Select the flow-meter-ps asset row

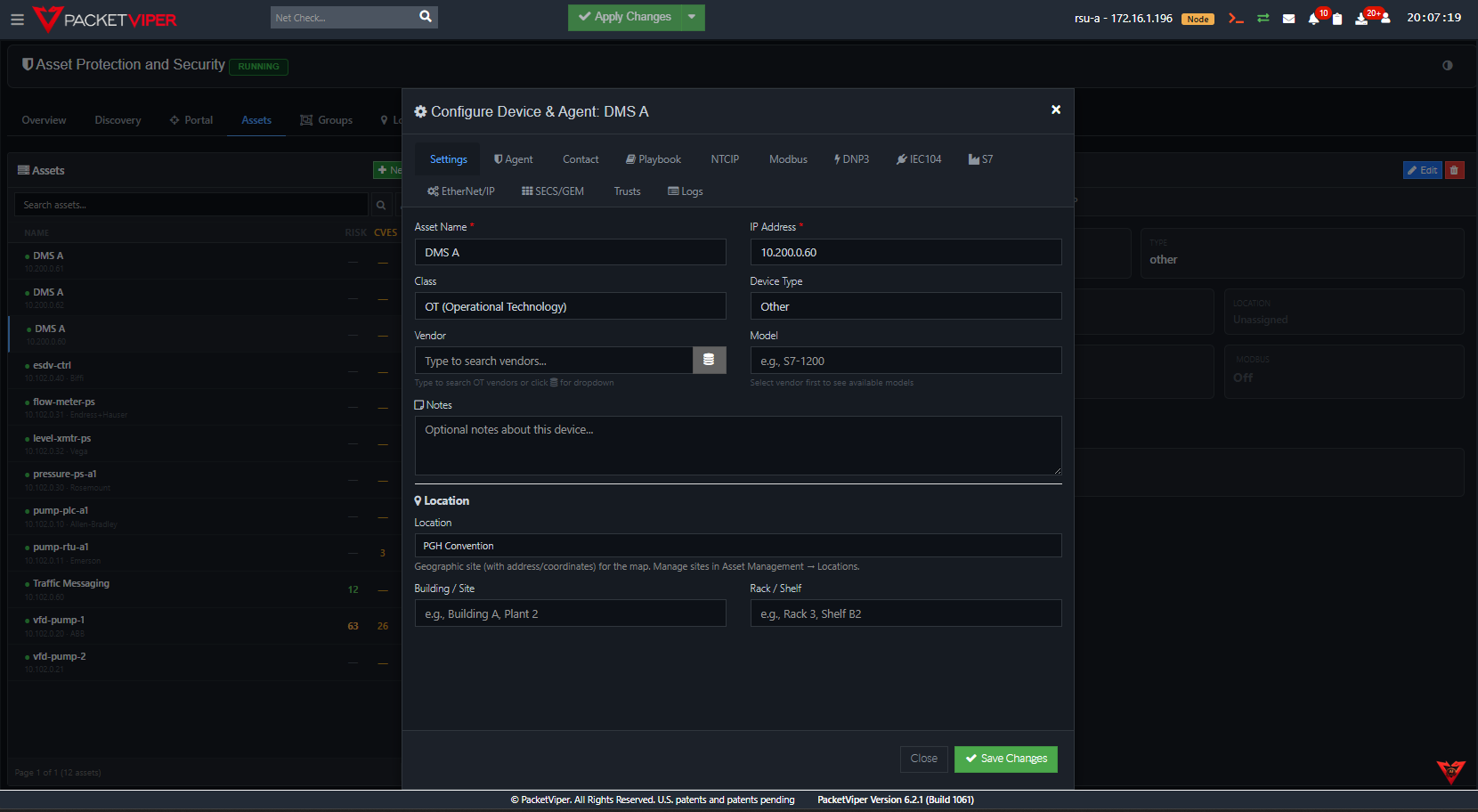point(205,408)
